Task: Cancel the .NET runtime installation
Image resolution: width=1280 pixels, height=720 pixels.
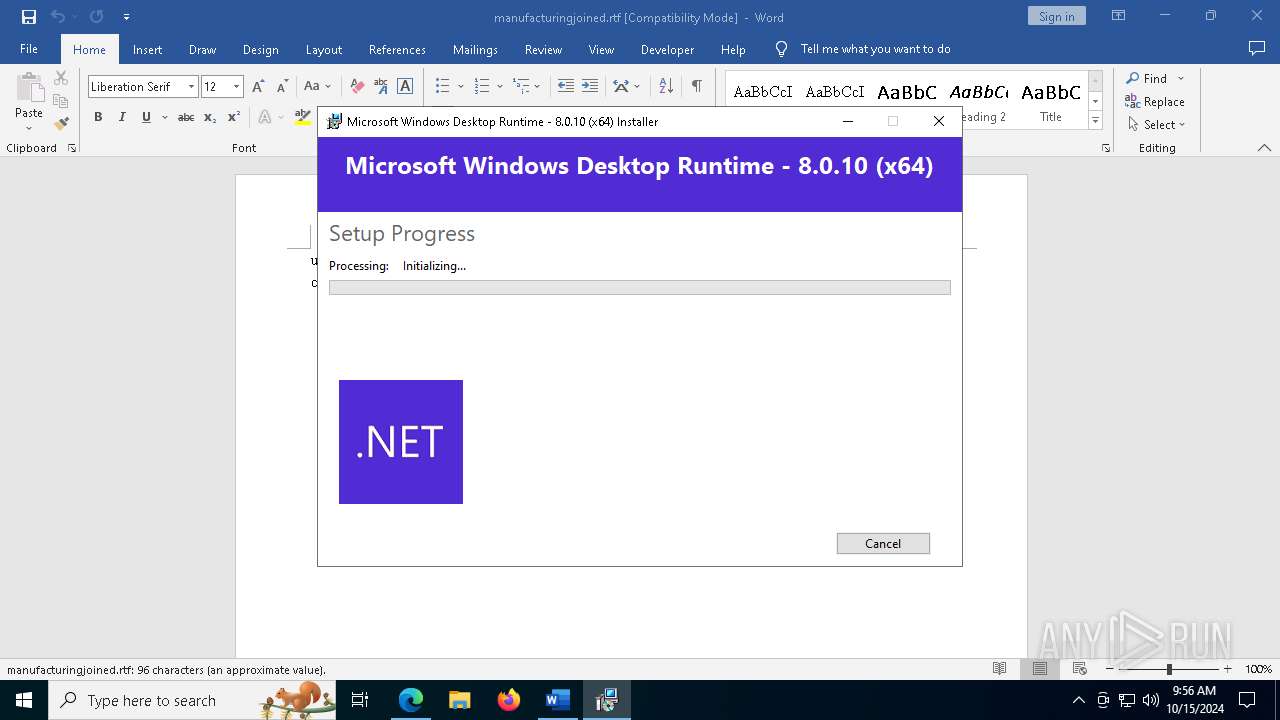Action: pos(883,543)
